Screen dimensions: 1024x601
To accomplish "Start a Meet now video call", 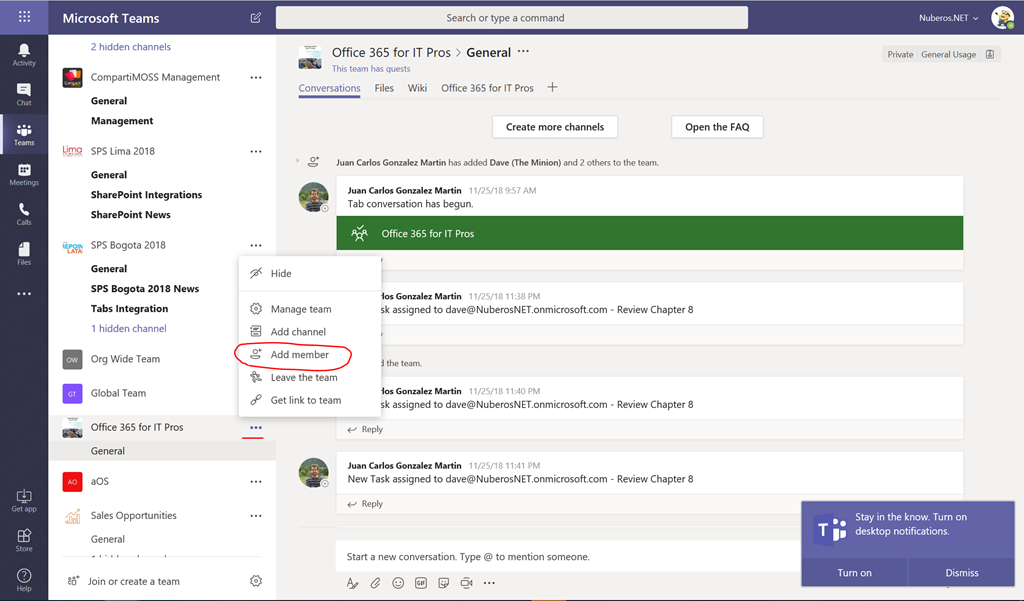I will point(466,583).
